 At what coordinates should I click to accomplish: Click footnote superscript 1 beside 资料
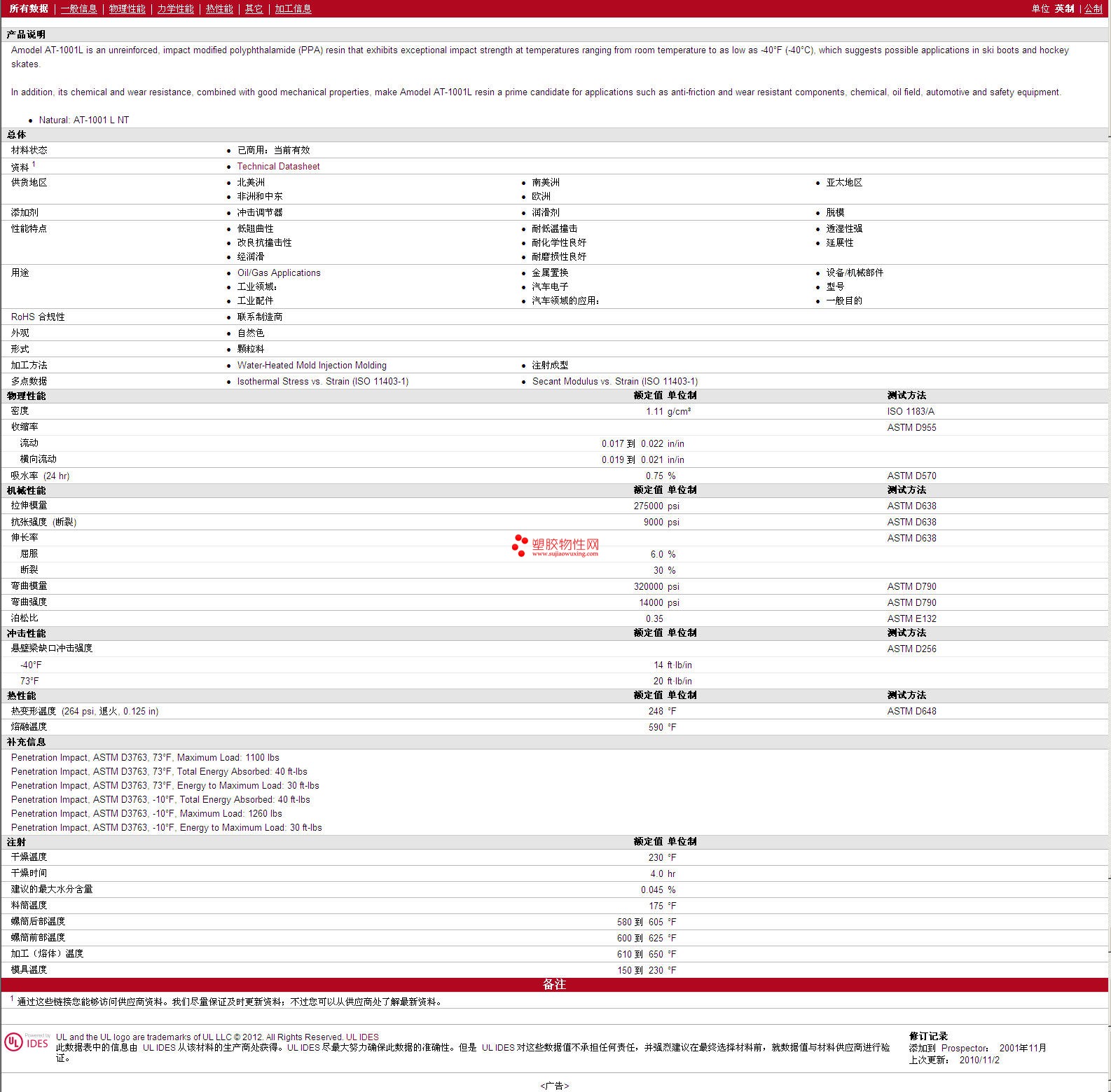(34, 164)
